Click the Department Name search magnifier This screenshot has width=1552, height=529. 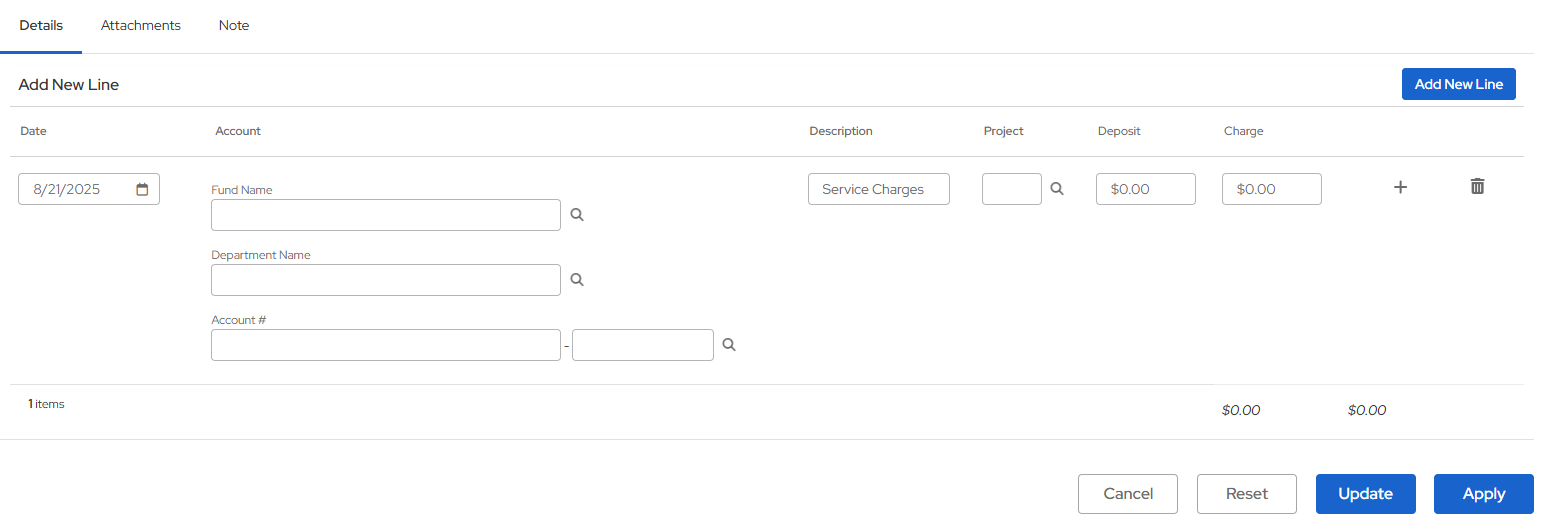click(x=577, y=280)
